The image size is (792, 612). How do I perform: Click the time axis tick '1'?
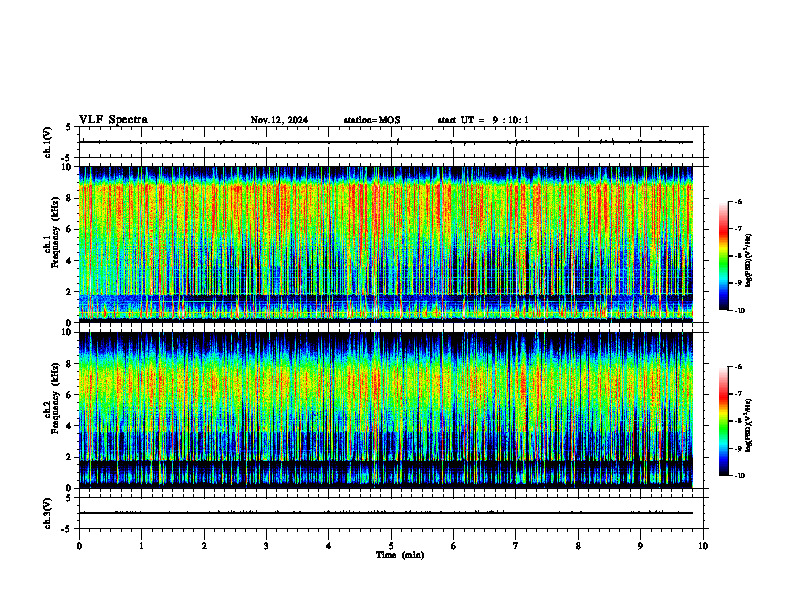[141, 546]
